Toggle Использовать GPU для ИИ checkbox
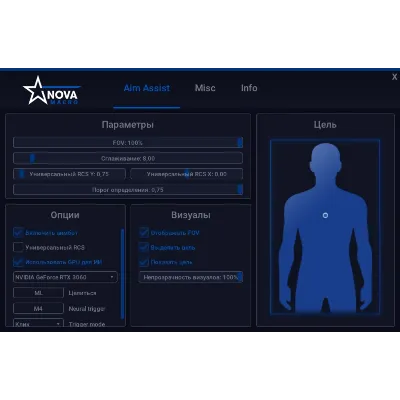This screenshot has width=400, height=400. coord(18,262)
